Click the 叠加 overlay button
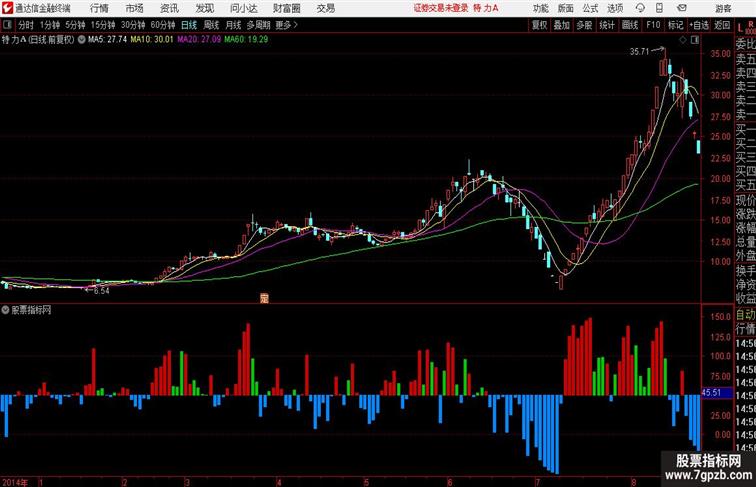The image size is (756, 487). tap(562, 25)
